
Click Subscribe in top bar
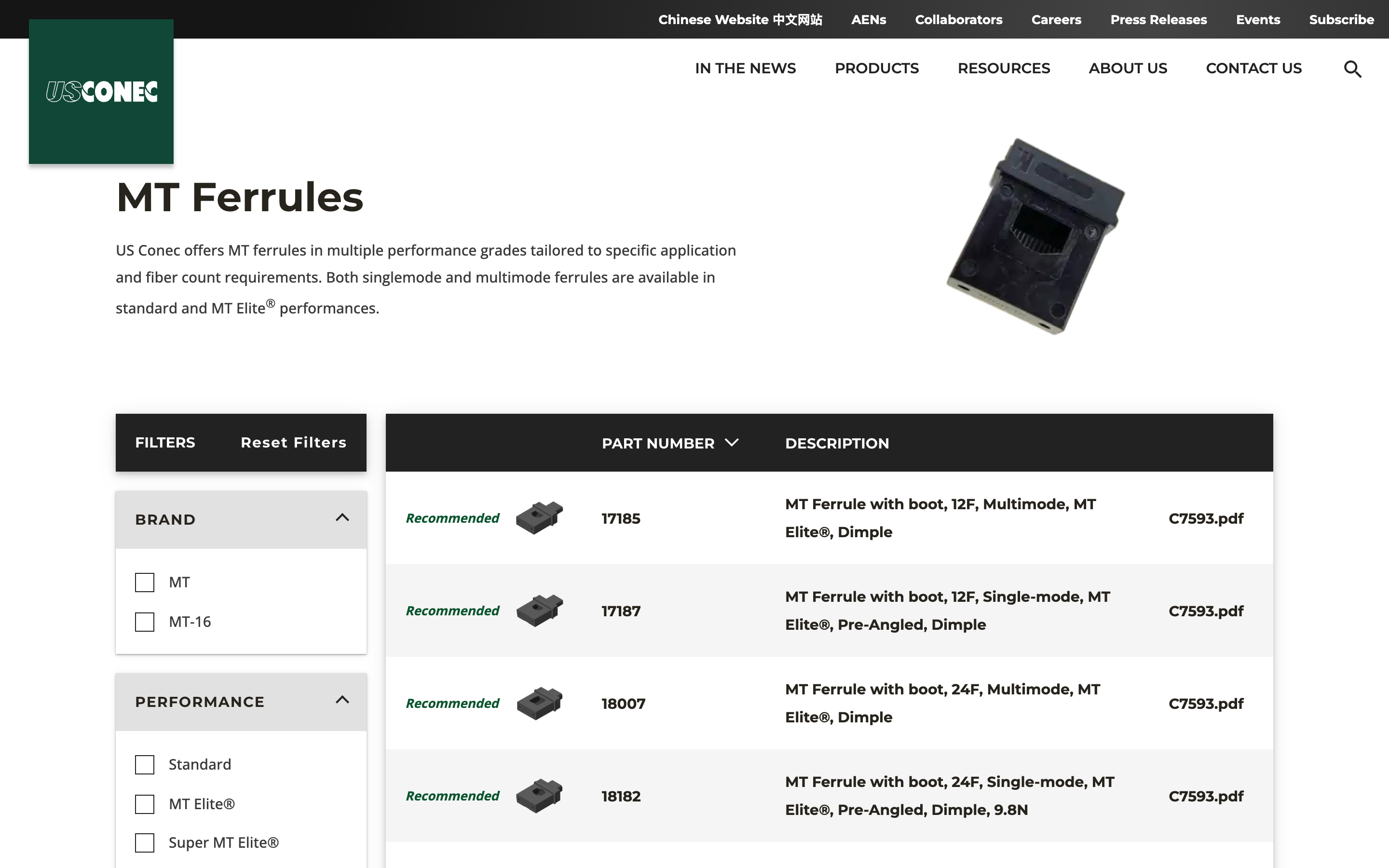[x=1341, y=19]
